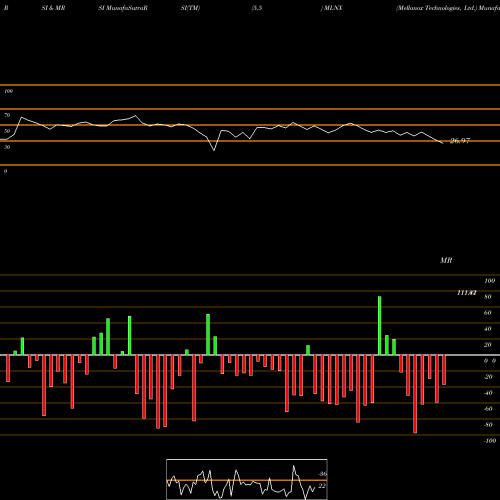Click the "SI & MR" header text

[53, 8]
